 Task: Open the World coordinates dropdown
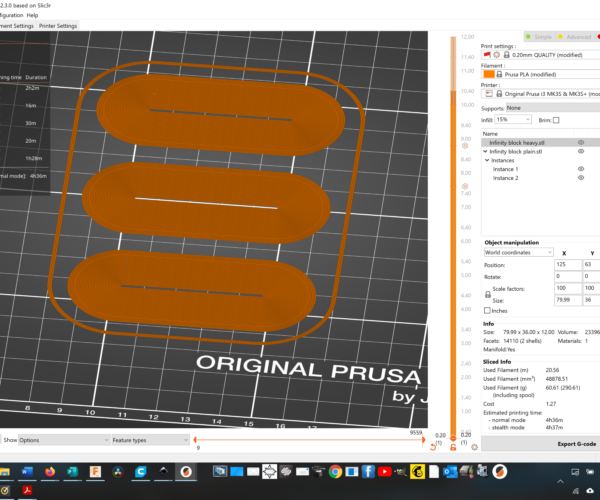pos(521,253)
